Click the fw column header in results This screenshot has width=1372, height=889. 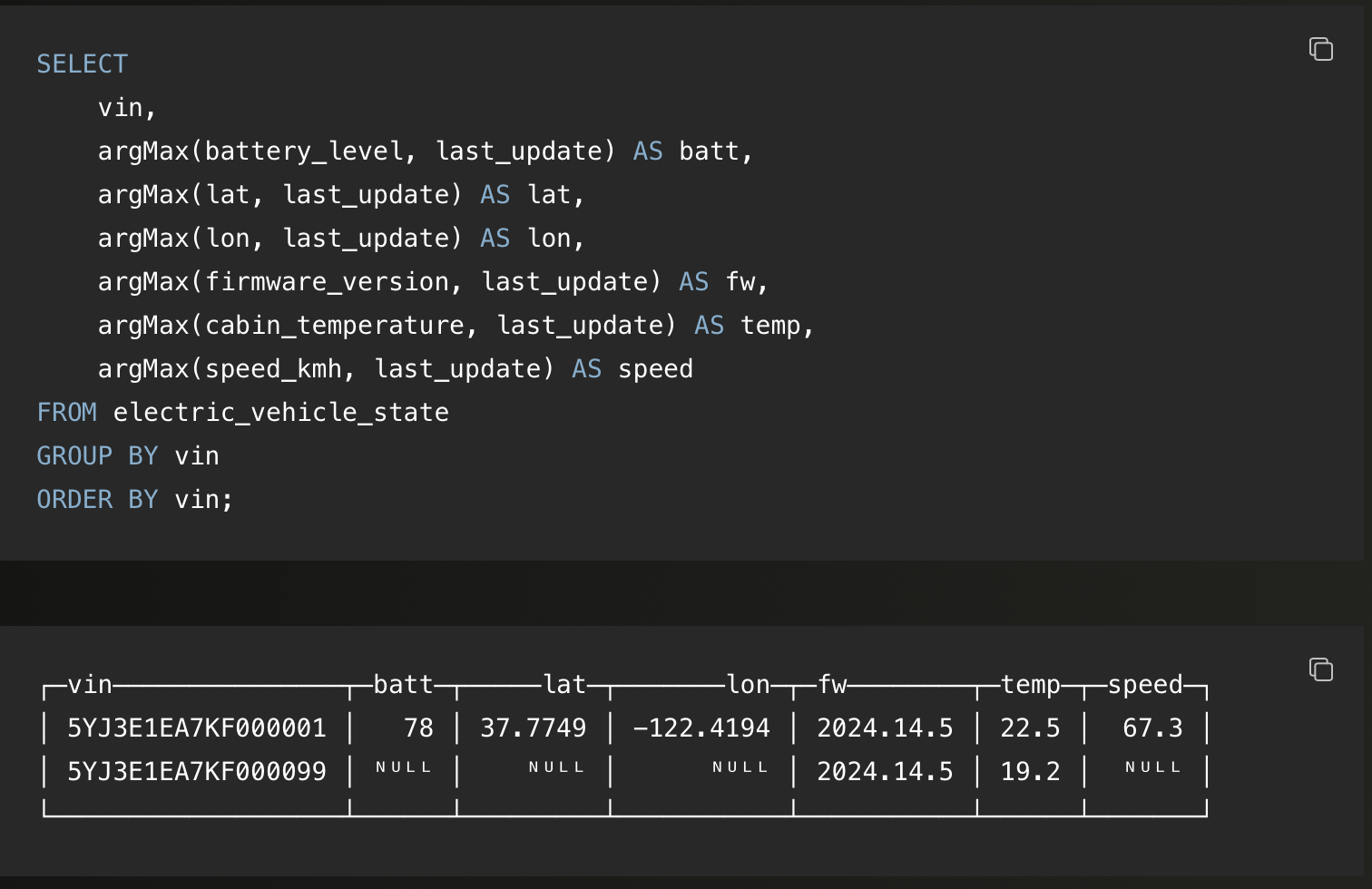(832, 684)
